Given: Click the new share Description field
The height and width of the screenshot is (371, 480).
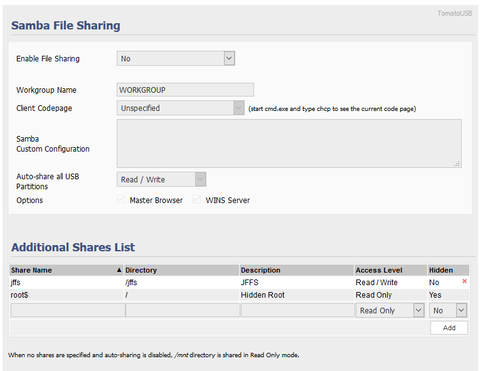Looking at the screenshot, I should (298, 310).
